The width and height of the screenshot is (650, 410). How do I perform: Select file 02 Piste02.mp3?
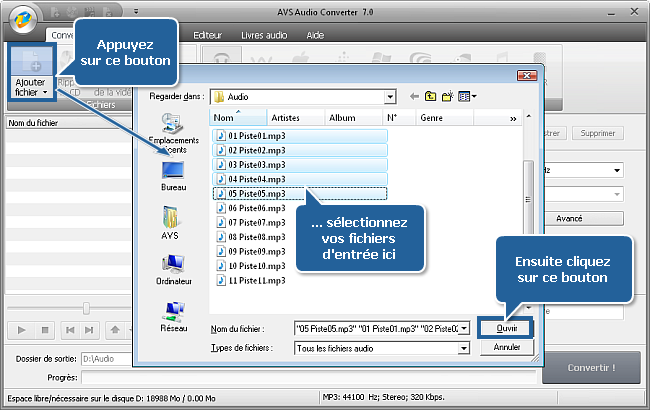300,150
